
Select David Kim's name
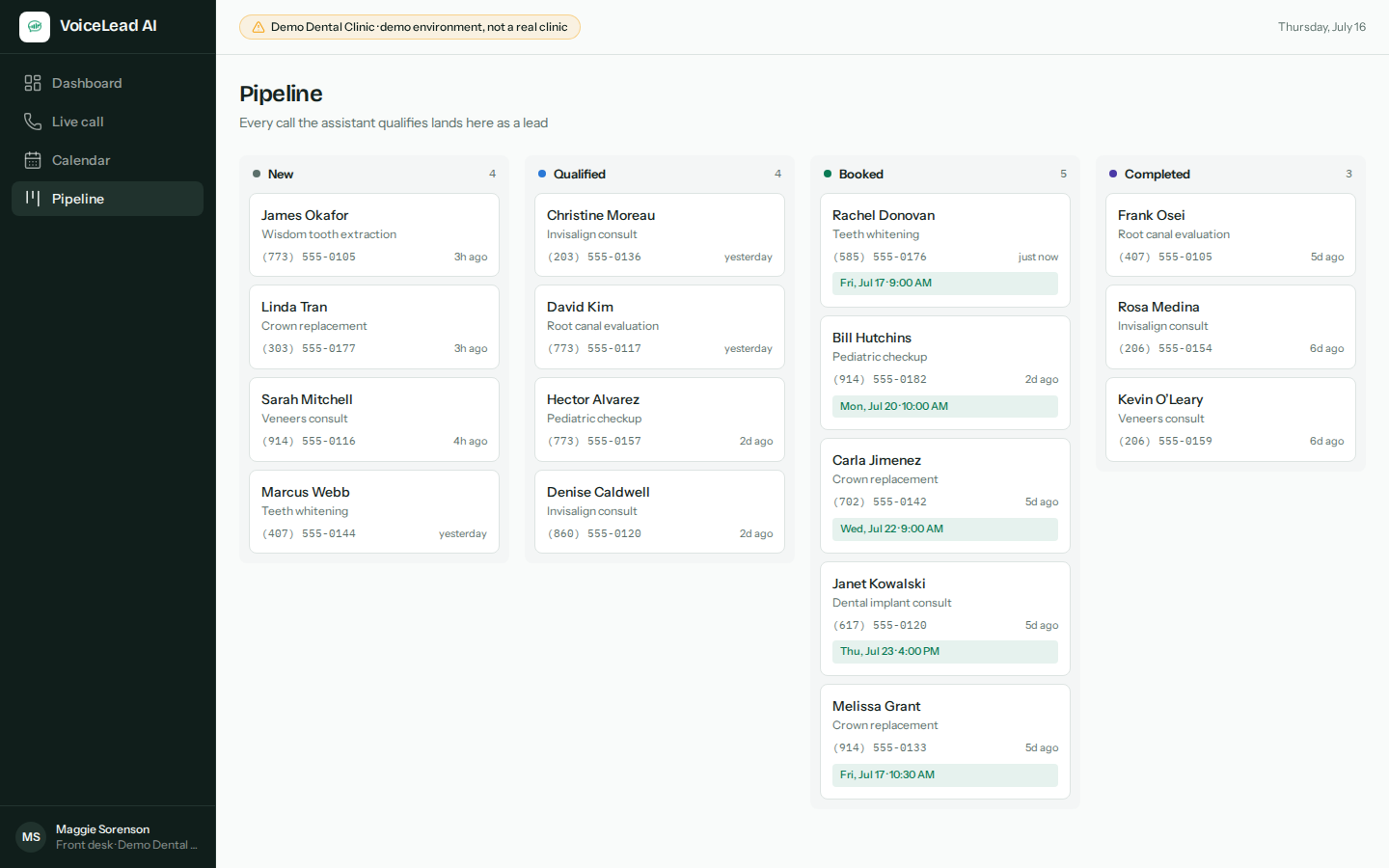[x=580, y=307]
